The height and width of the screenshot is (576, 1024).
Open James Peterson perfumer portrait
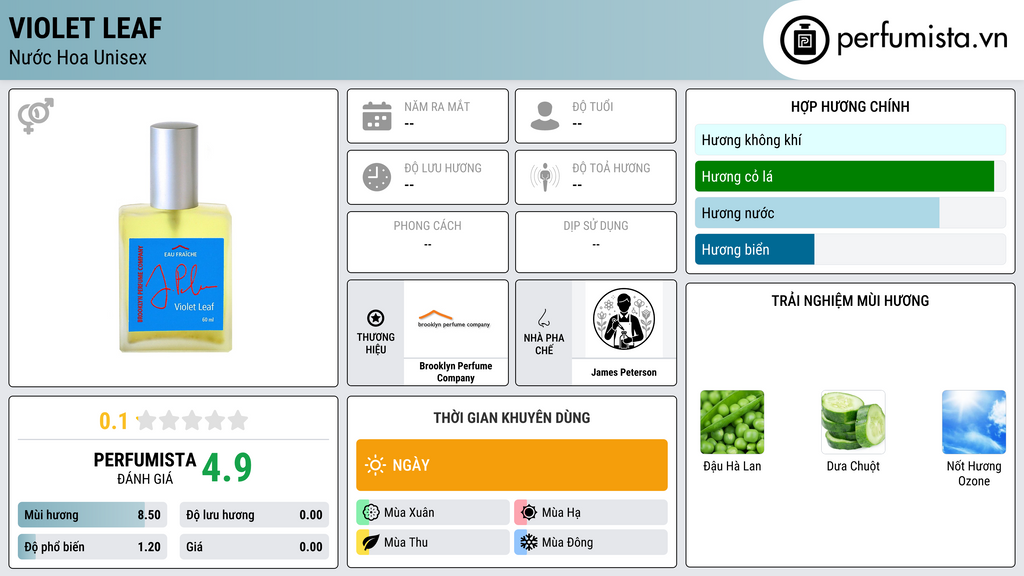point(624,319)
